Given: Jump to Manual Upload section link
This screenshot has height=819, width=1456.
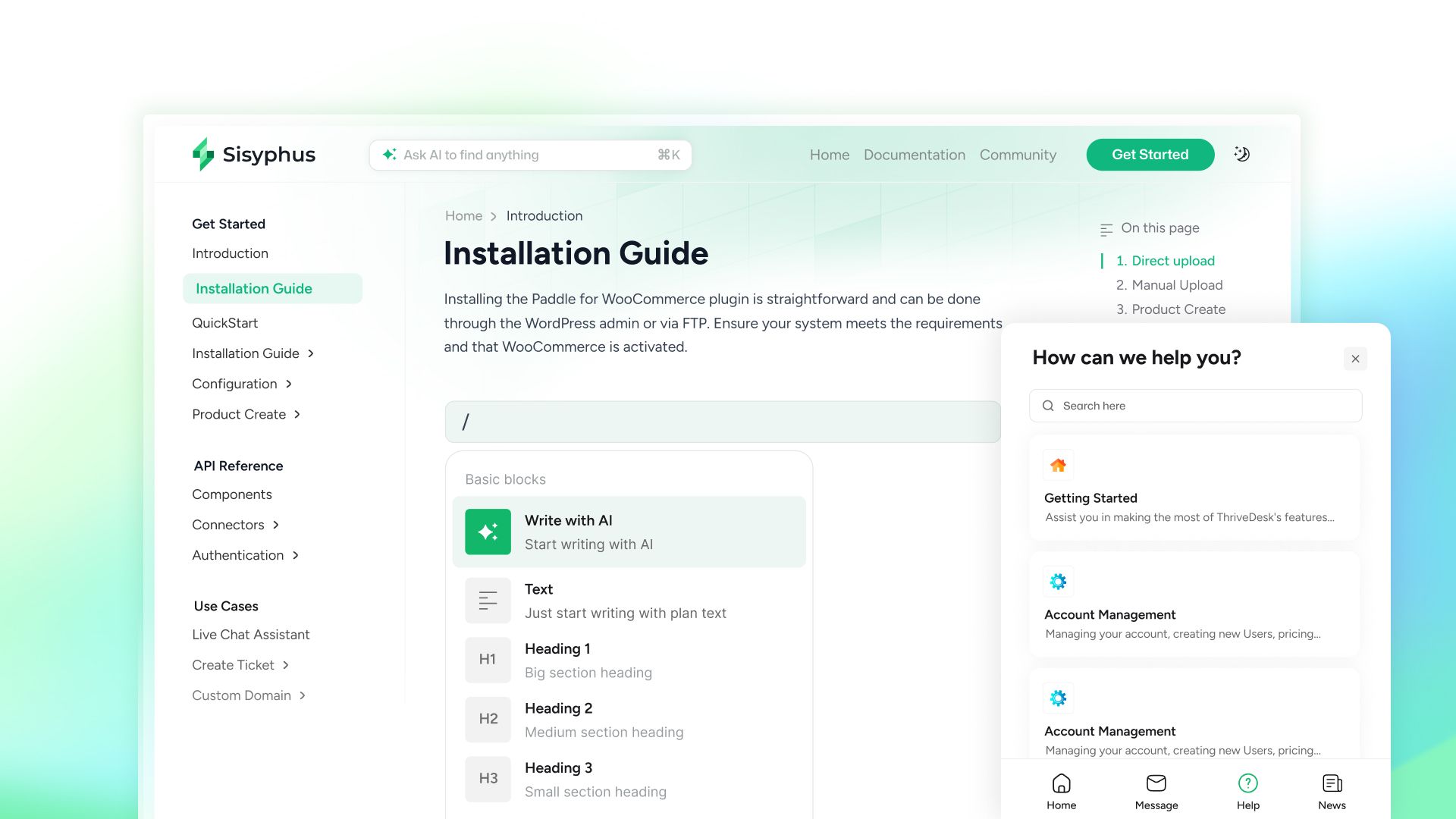Looking at the screenshot, I should tap(1176, 285).
